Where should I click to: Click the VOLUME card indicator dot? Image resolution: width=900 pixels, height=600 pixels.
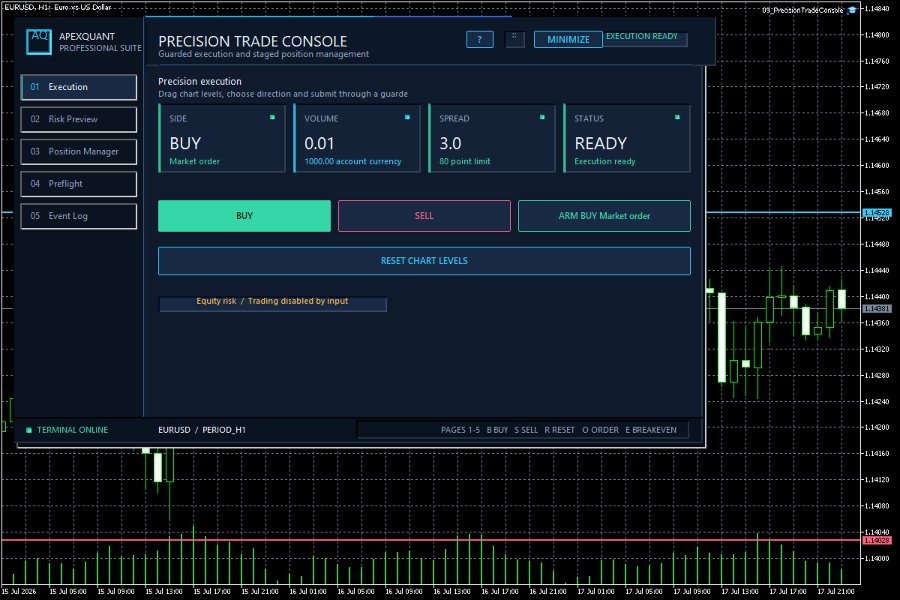pyautogui.click(x=407, y=117)
